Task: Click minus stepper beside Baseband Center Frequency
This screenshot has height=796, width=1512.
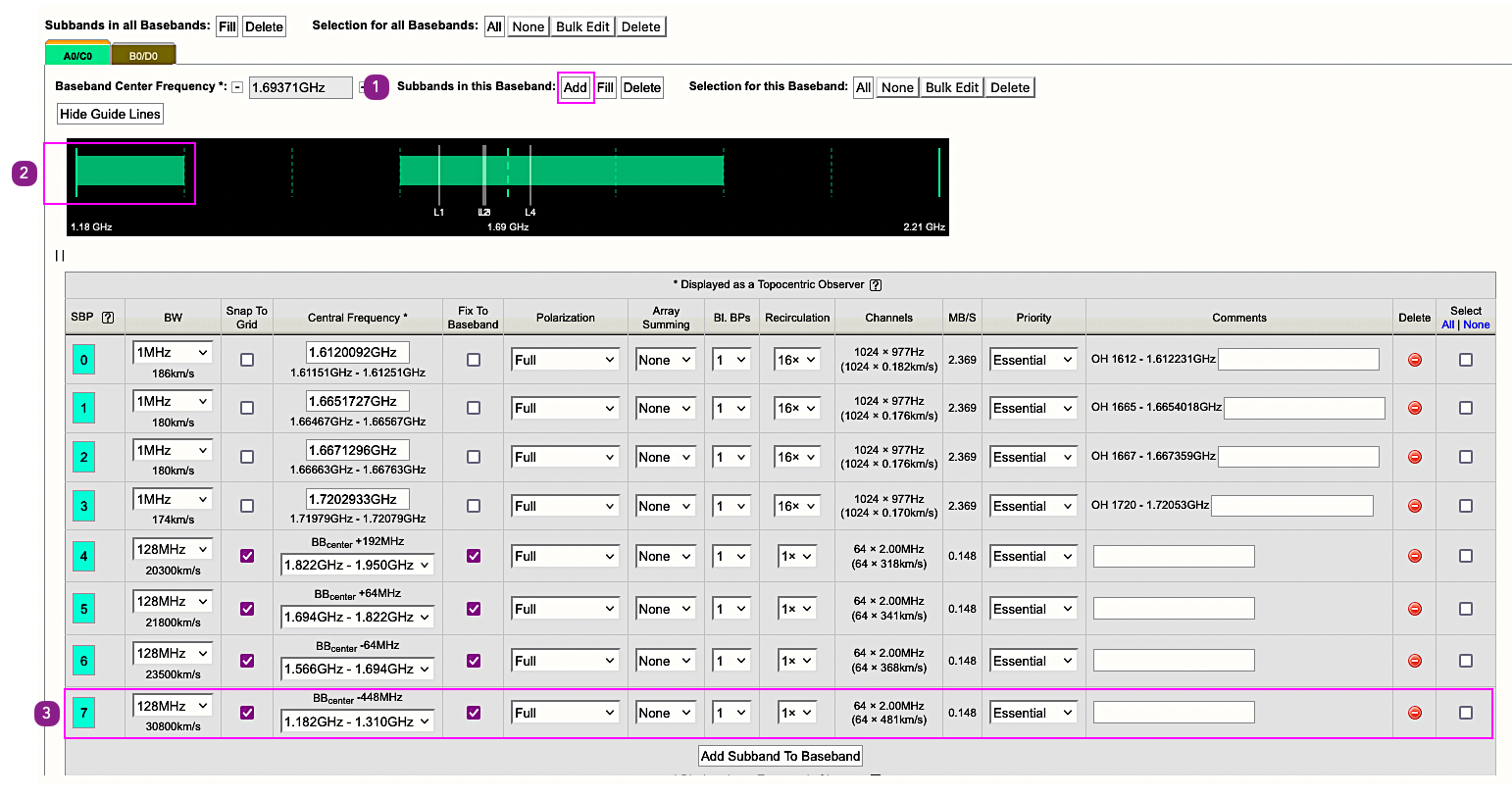Action: click(237, 87)
